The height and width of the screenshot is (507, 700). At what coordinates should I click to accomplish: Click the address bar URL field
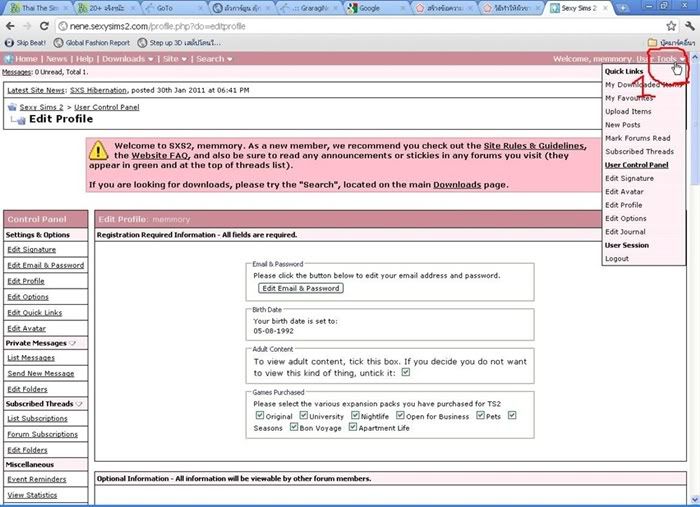(x=359, y=26)
